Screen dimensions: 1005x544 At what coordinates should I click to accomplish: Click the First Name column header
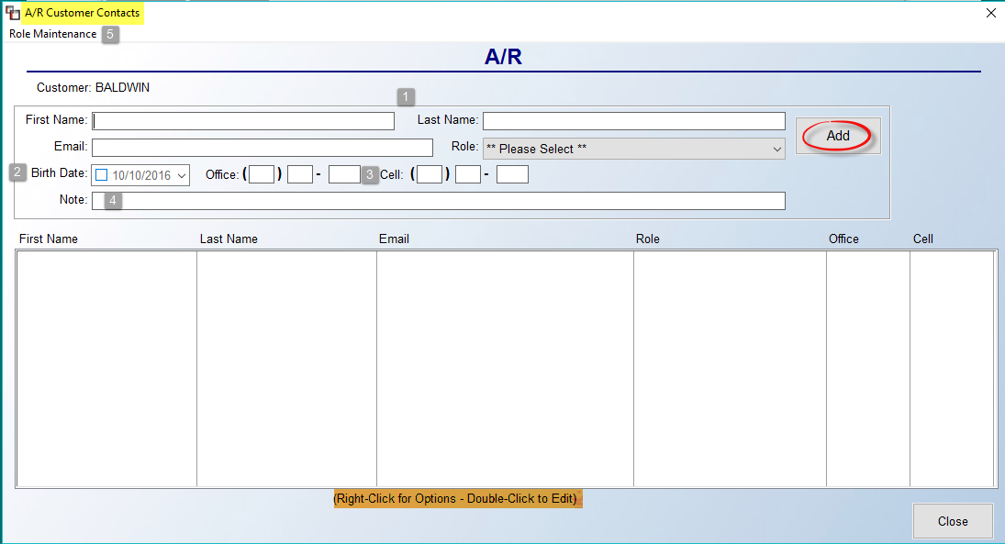[x=49, y=239]
